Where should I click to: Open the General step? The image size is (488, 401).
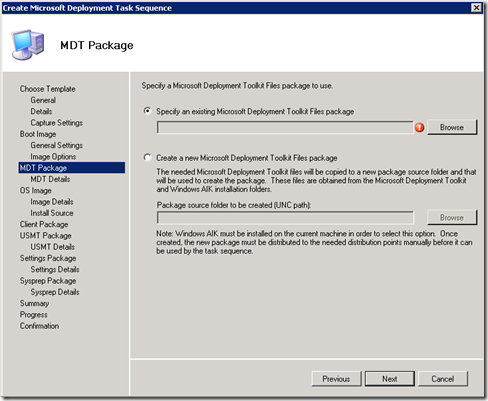[x=43, y=100]
